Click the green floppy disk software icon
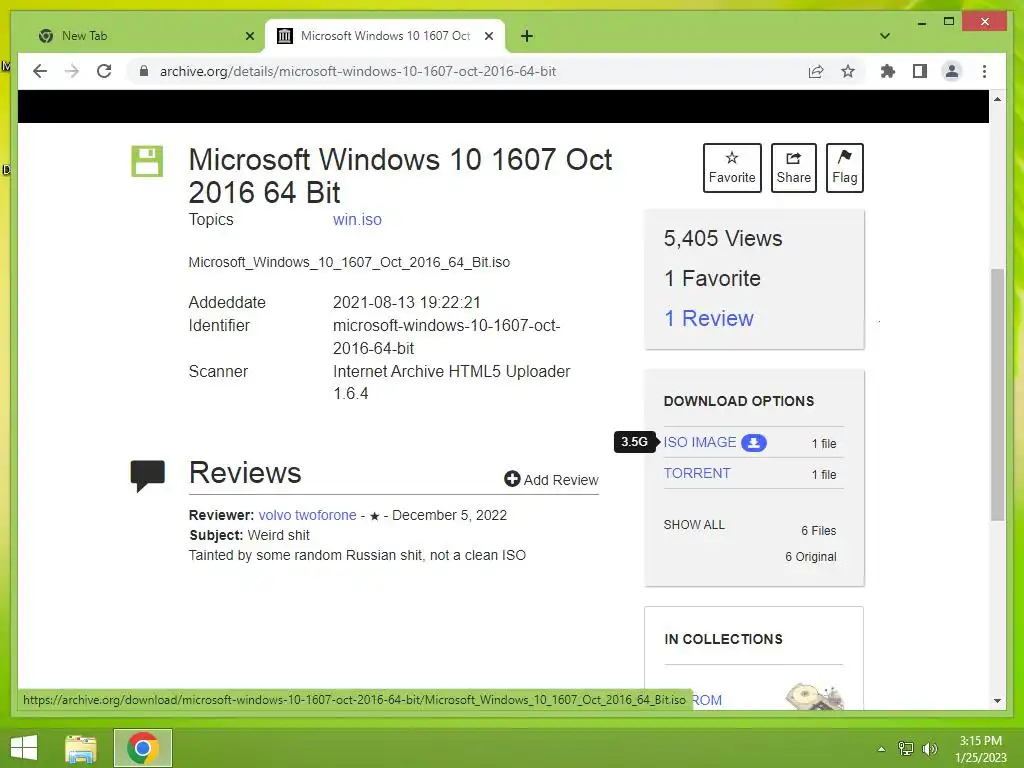Viewport: 1024px width, 768px height. click(147, 161)
